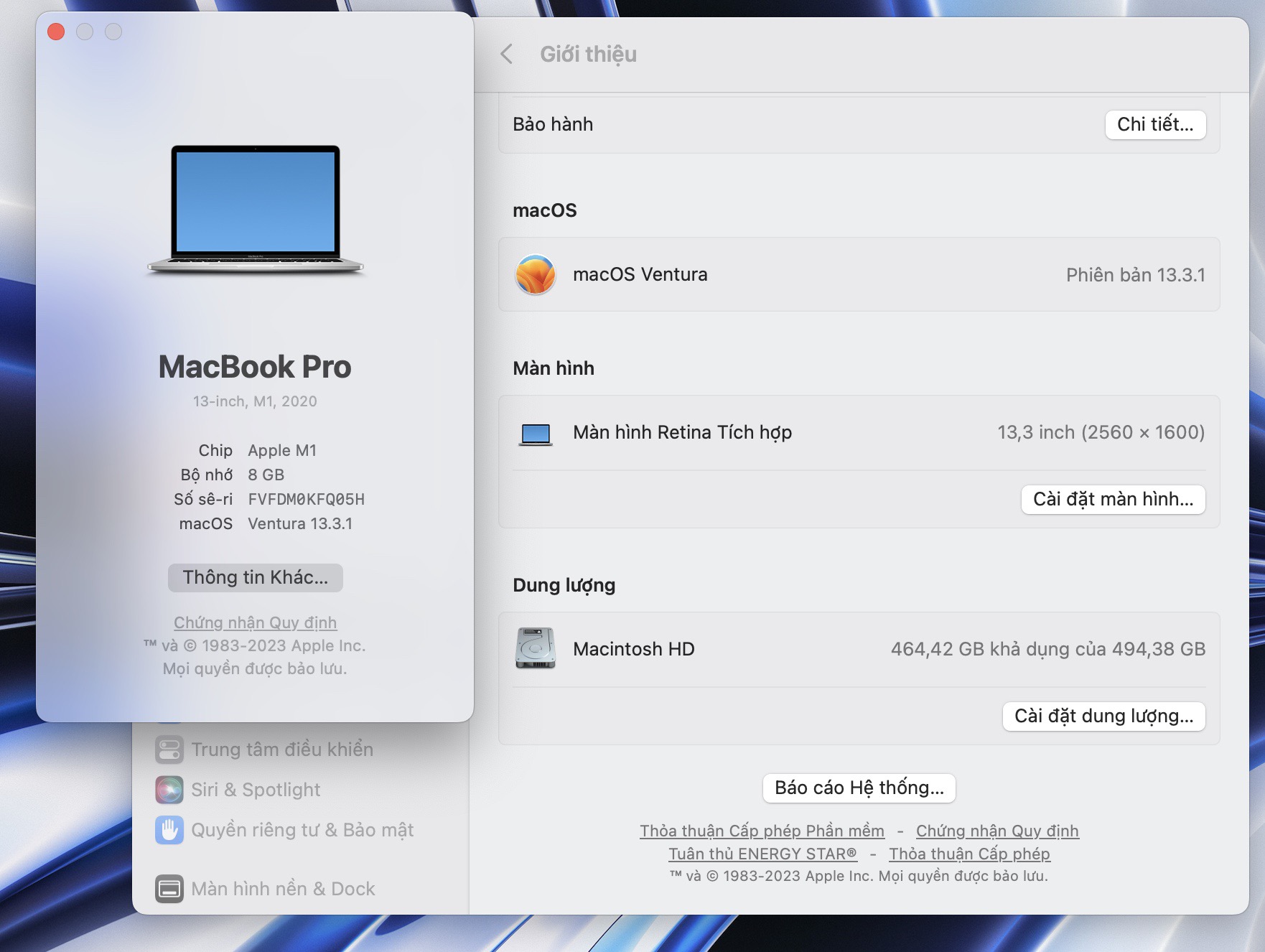Image resolution: width=1265 pixels, height=952 pixels.
Task: Click Ventura 13.3.1 in about window
Action: coord(300,523)
